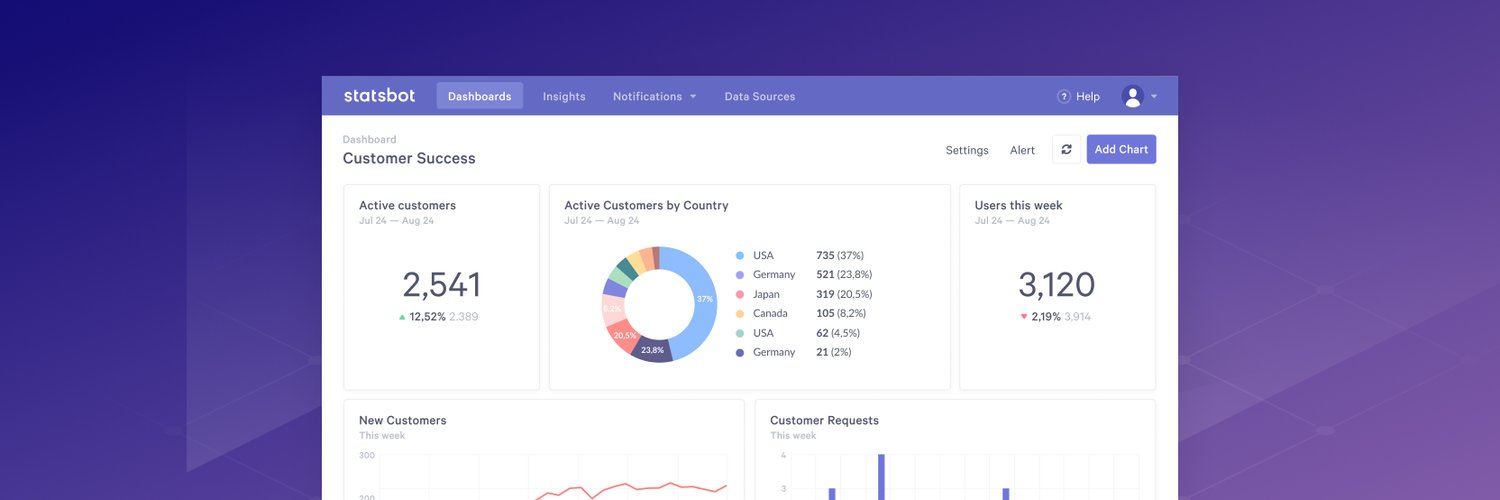Click the 300 axis label in New Customers
Viewport: 1500px width, 500px height.
367,455
